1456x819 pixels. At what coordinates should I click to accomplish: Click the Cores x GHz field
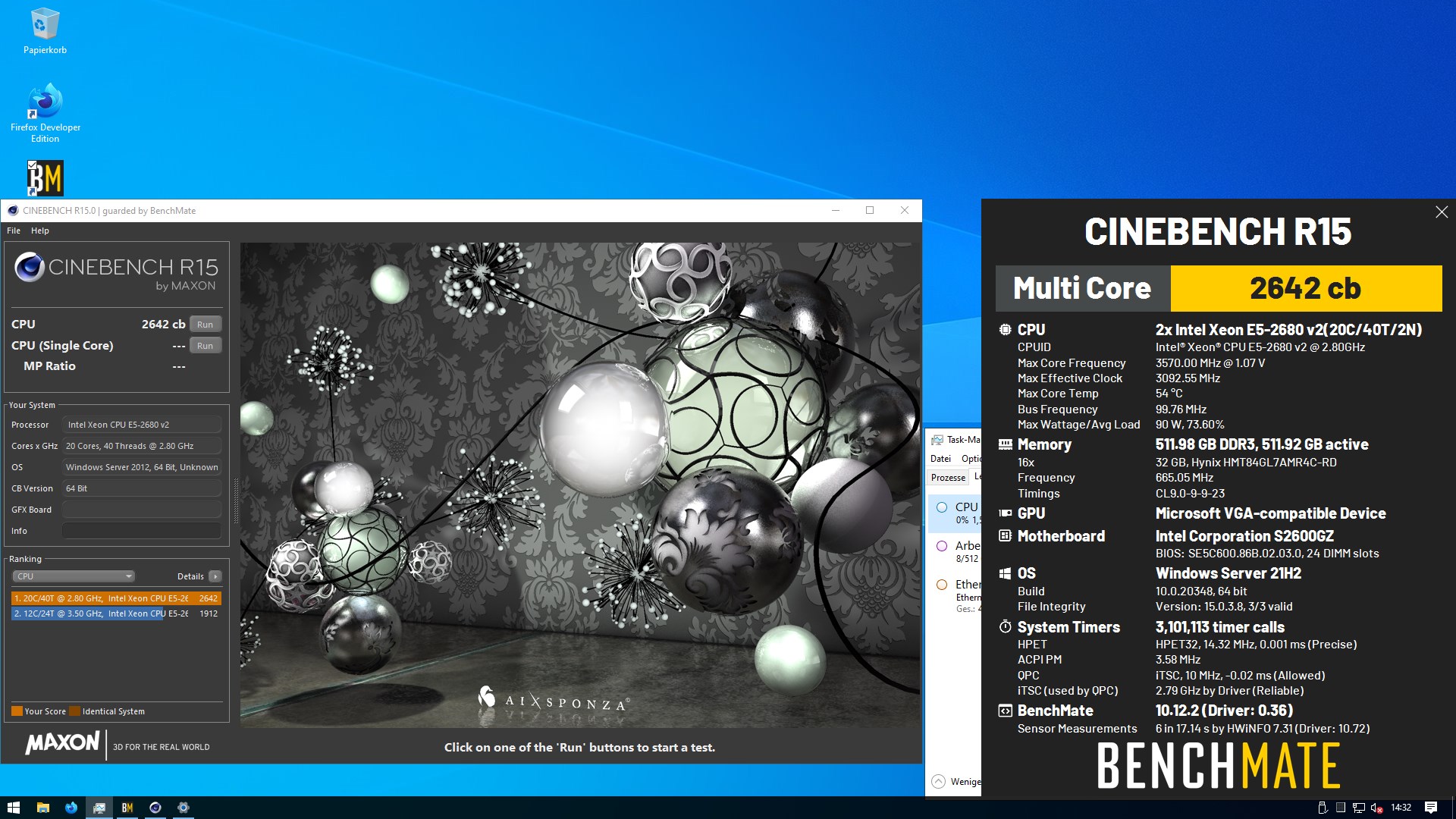(142, 446)
